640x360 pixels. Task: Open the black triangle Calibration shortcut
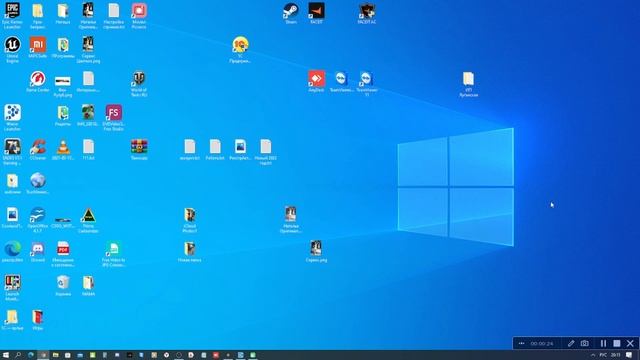click(x=88, y=220)
